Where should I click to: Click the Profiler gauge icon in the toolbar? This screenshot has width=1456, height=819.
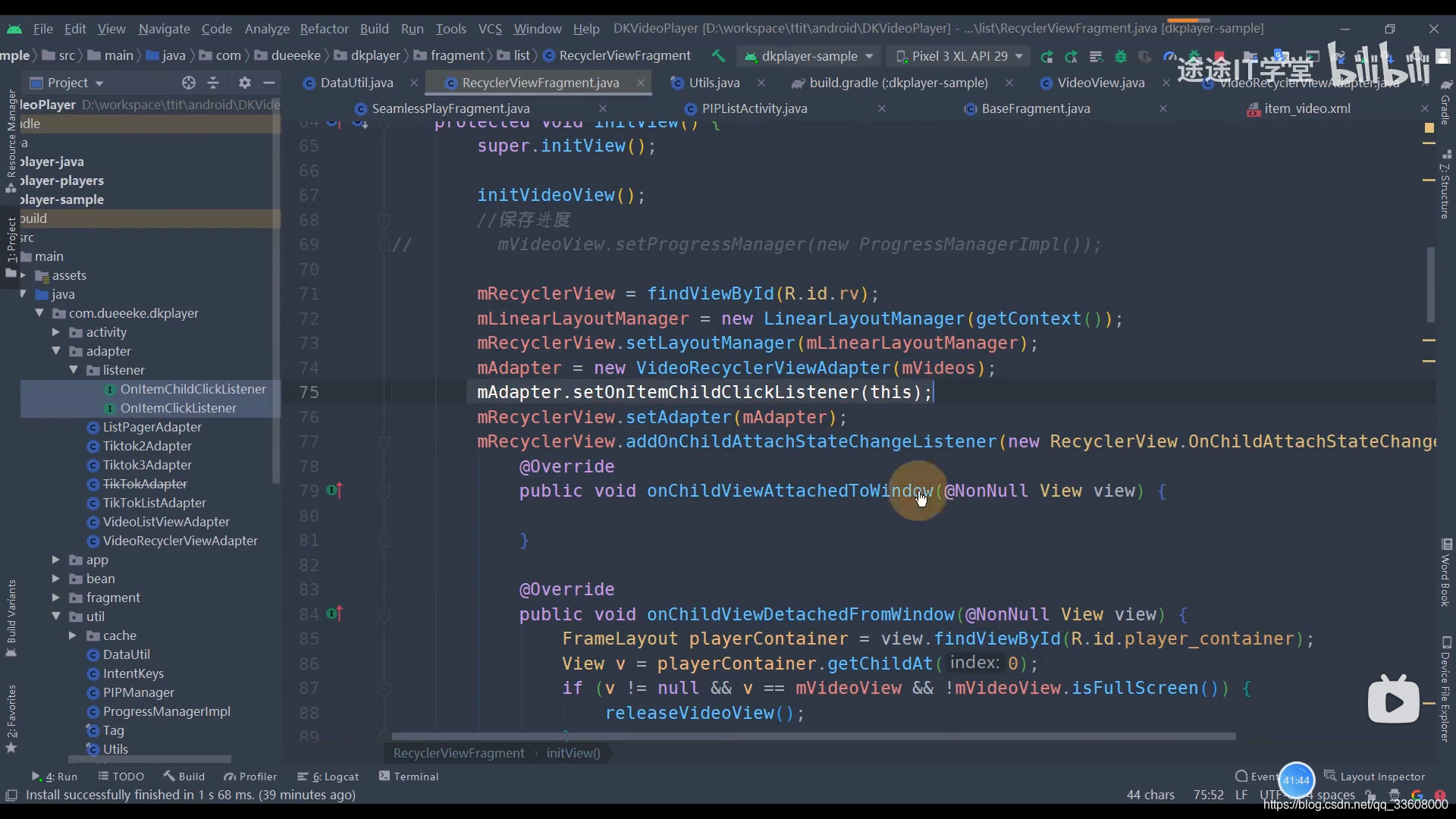pyautogui.click(x=1169, y=56)
